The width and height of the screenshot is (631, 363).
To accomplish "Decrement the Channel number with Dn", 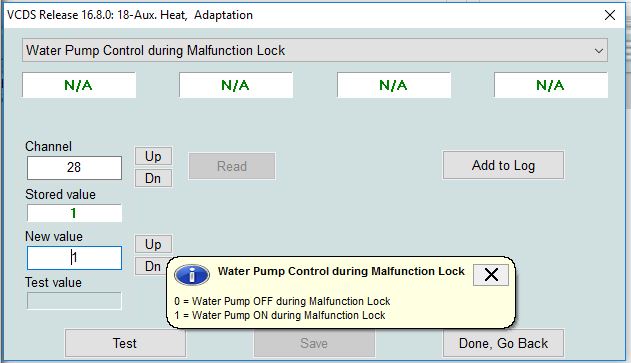I will pyautogui.click(x=153, y=178).
